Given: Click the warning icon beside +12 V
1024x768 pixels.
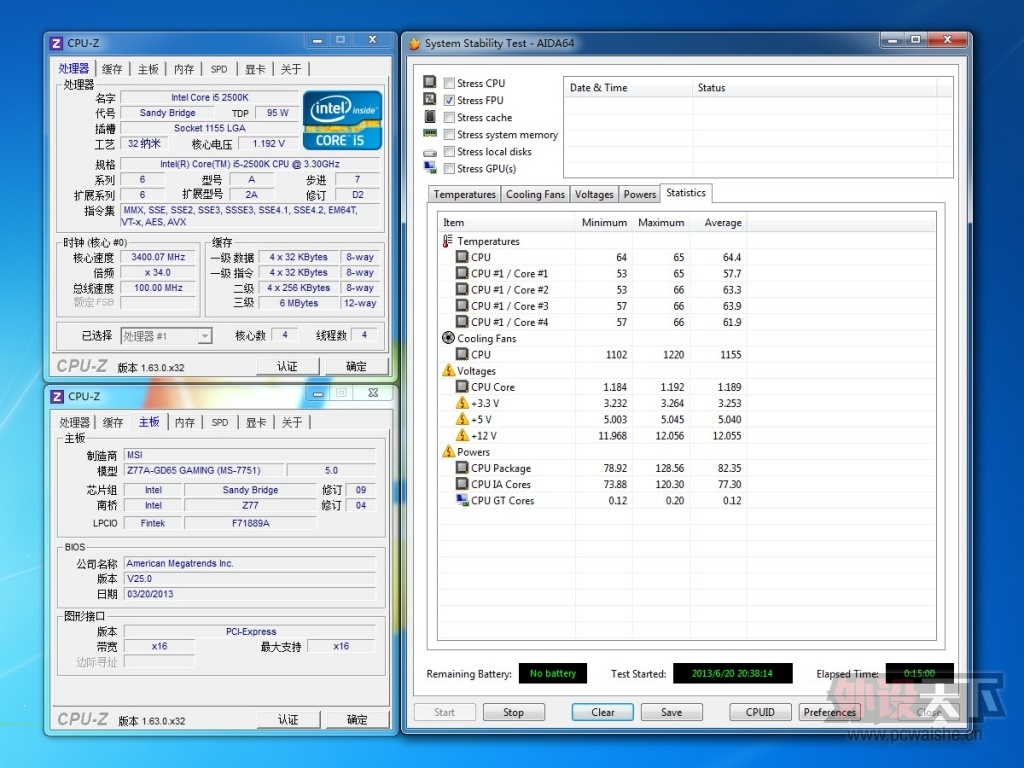Looking at the screenshot, I should (x=462, y=435).
